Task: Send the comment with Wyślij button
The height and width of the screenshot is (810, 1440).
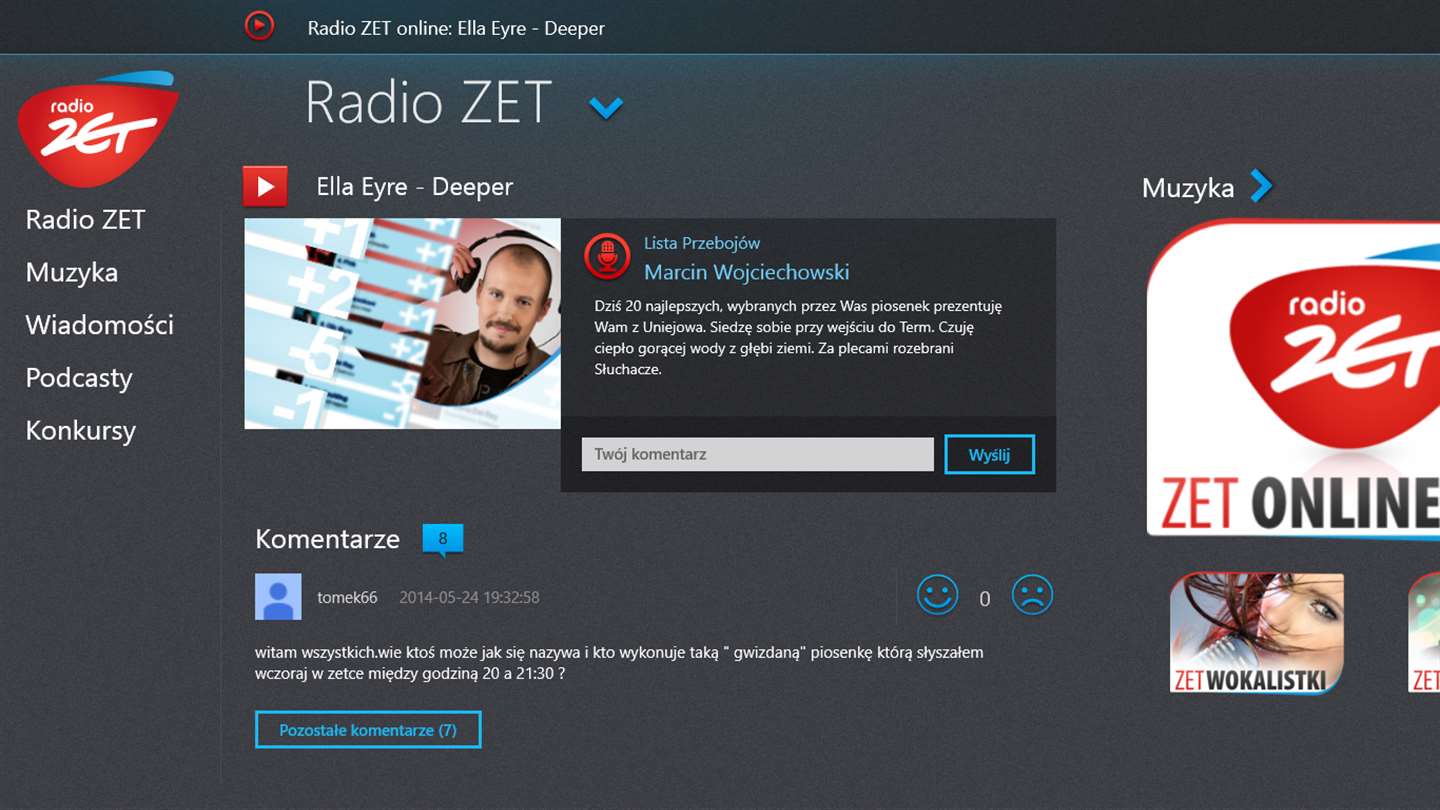Action: (989, 454)
